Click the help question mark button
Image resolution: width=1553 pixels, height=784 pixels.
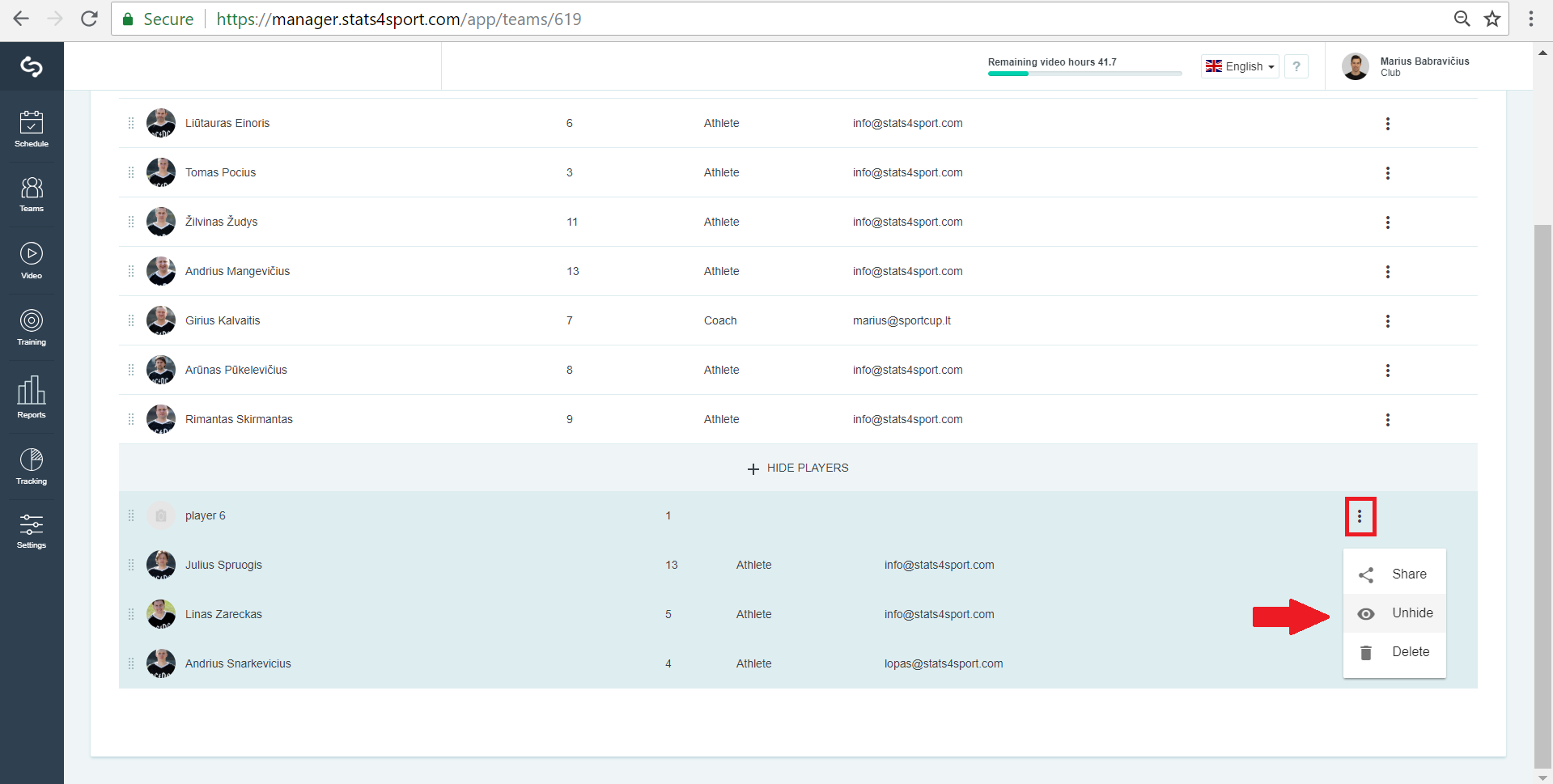tap(1296, 66)
